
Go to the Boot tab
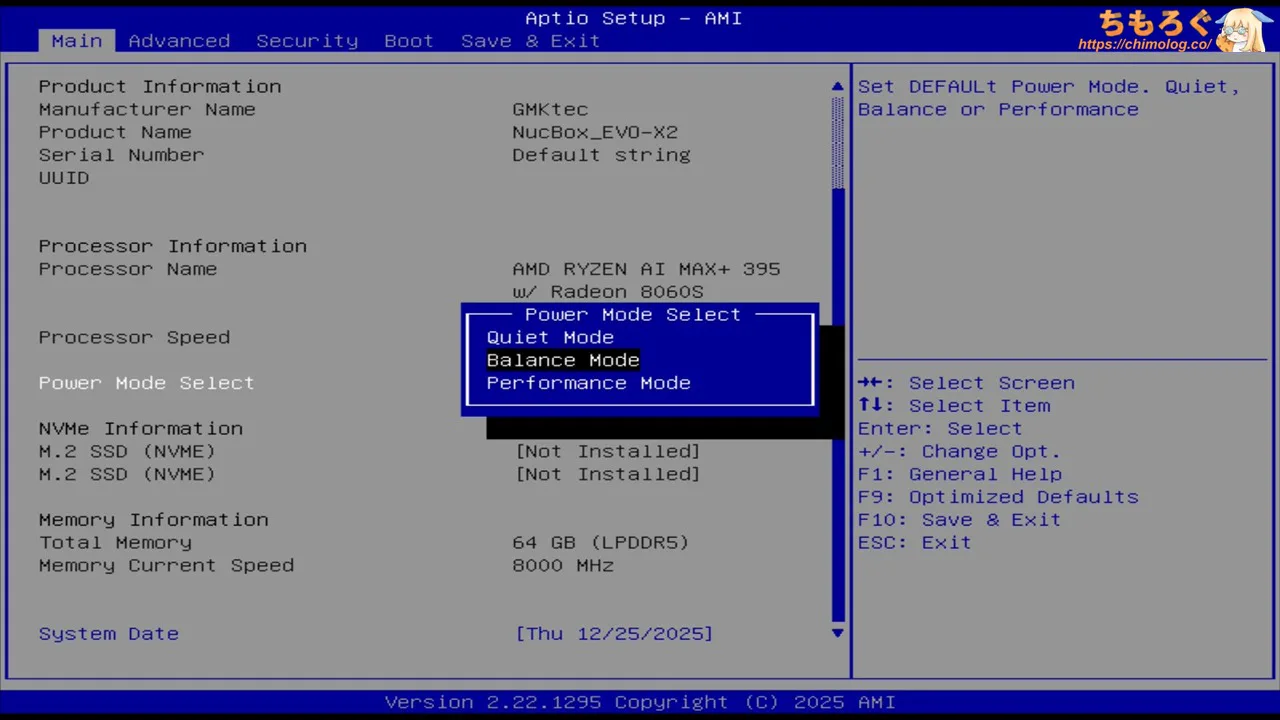tap(409, 41)
